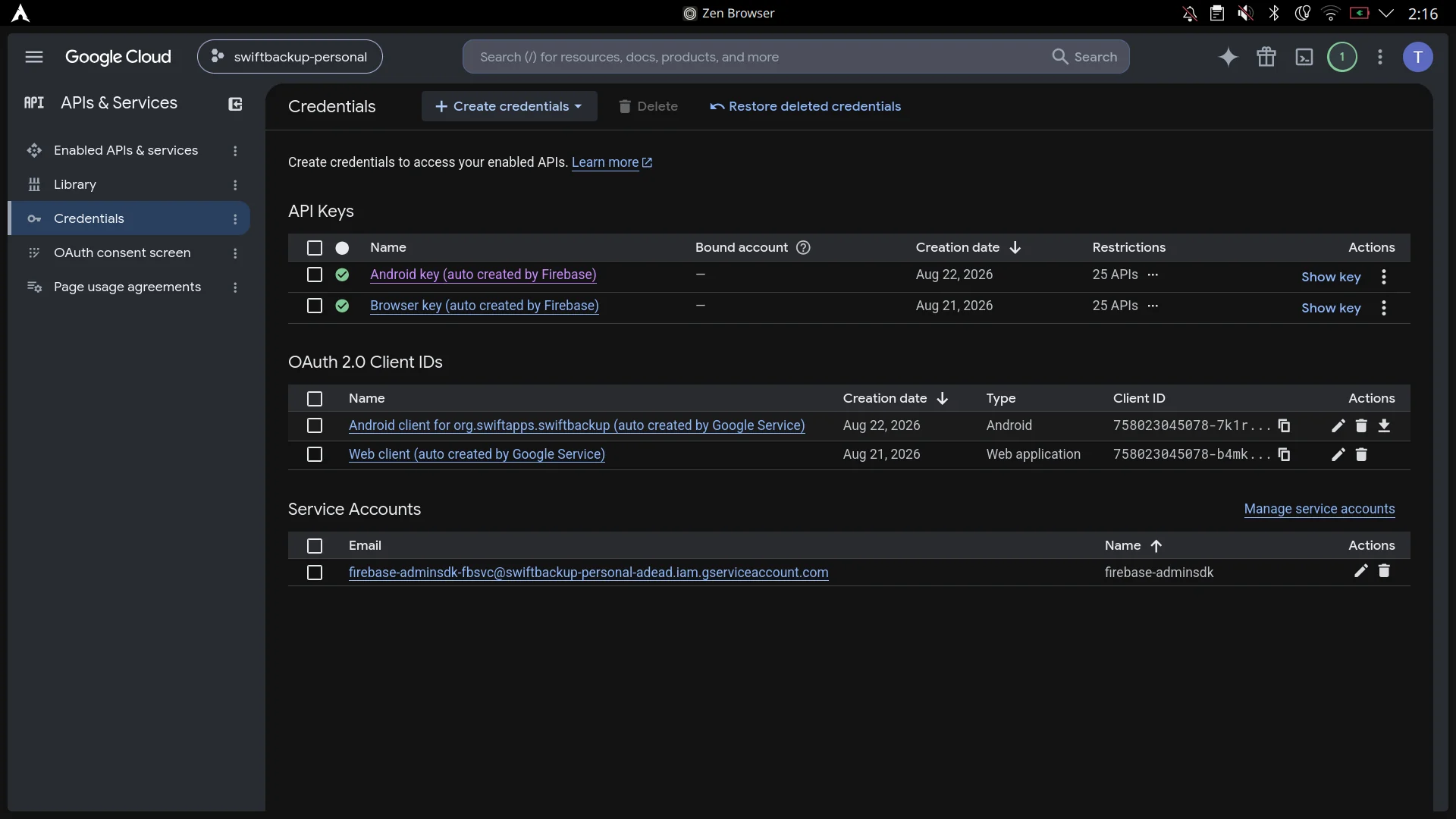The height and width of the screenshot is (819, 1456).
Task: Open Browser key (auto created by Firebase)
Action: (x=485, y=306)
